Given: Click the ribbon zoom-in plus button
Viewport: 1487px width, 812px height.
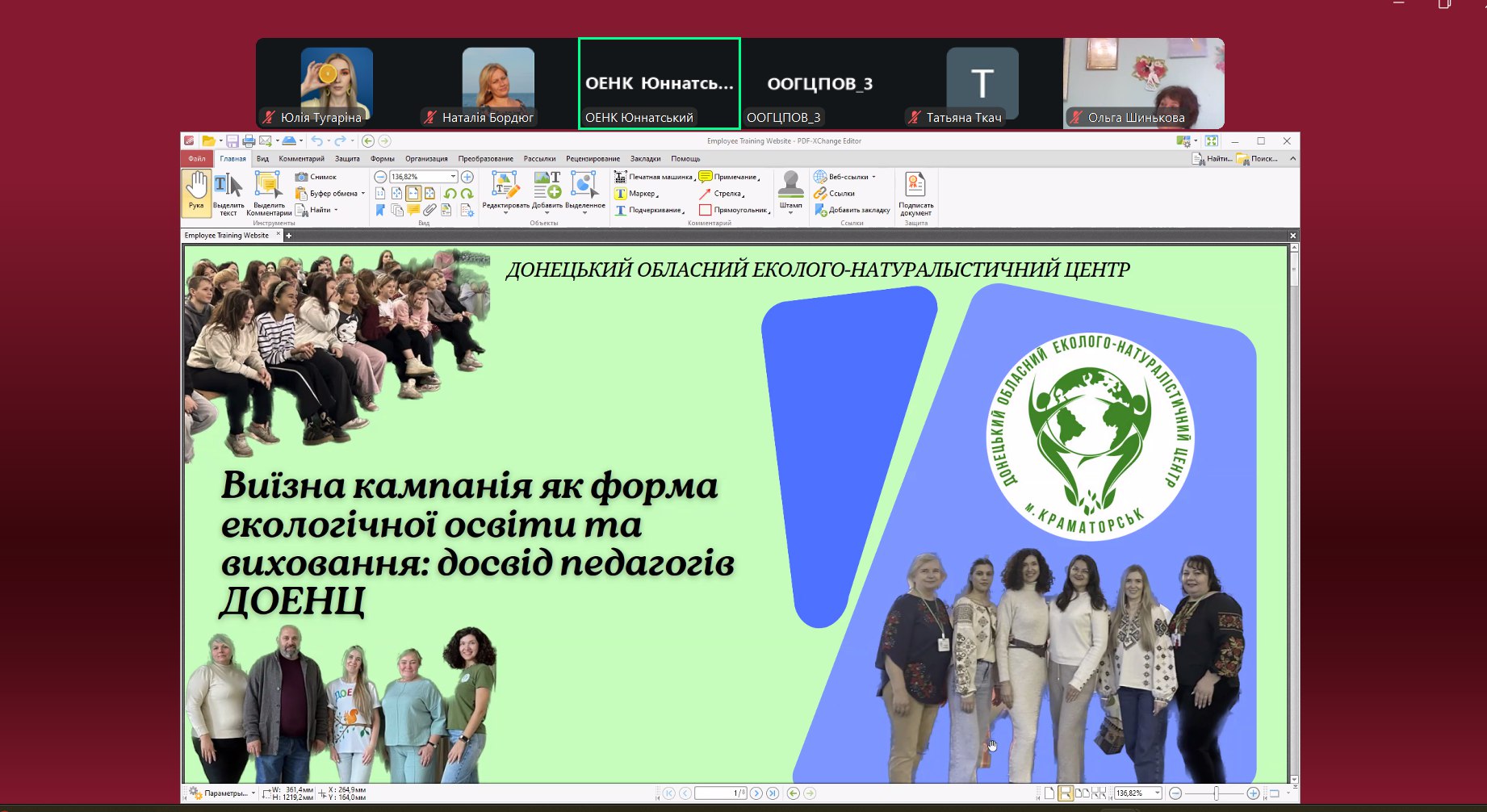Looking at the screenshot, I should click(x=467, y=177).
